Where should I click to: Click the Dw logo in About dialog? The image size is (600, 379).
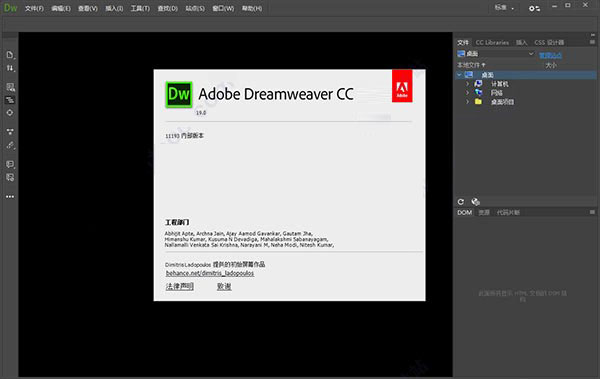[x=179, y=95]
